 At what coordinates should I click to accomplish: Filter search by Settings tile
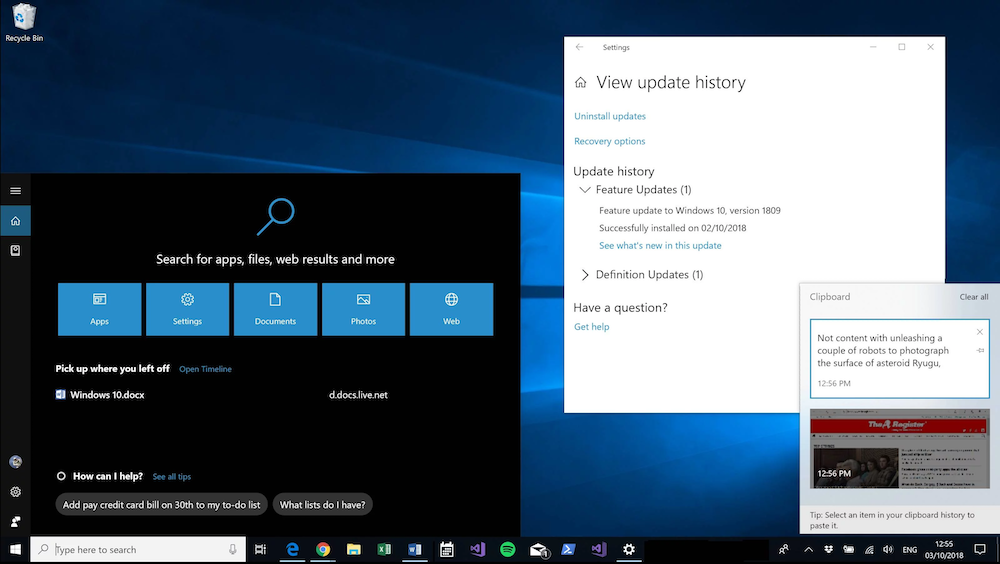click(x=188, y=309)
